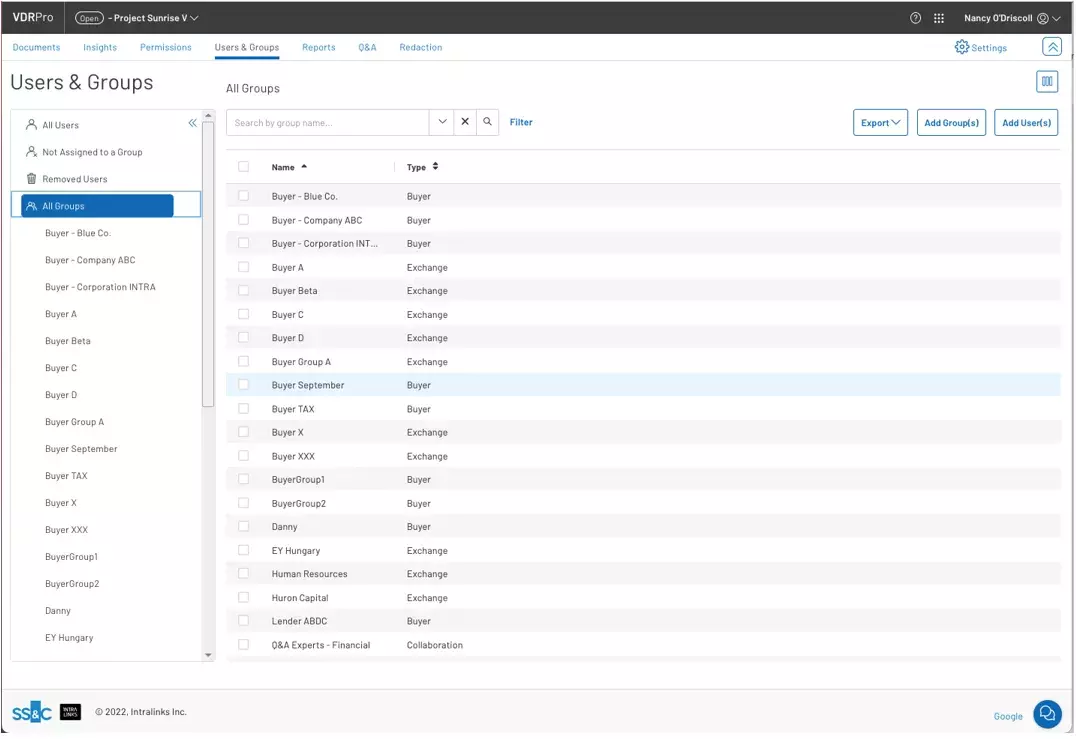The height and width of the screenshot is (739, 1076).
Task: Expand the search box dropdown arrow
Action: point(443,122)
